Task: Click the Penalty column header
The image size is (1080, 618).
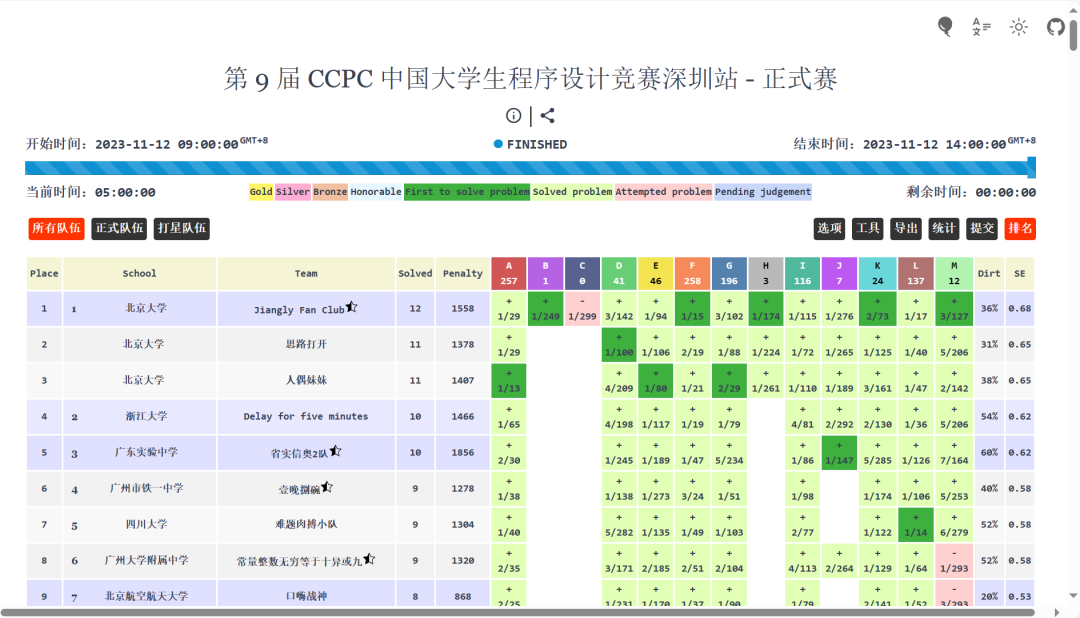Action: pos(463,274)
